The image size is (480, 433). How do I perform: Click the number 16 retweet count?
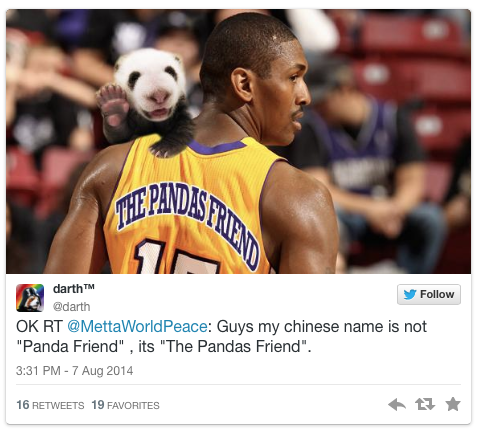[23, 405]
